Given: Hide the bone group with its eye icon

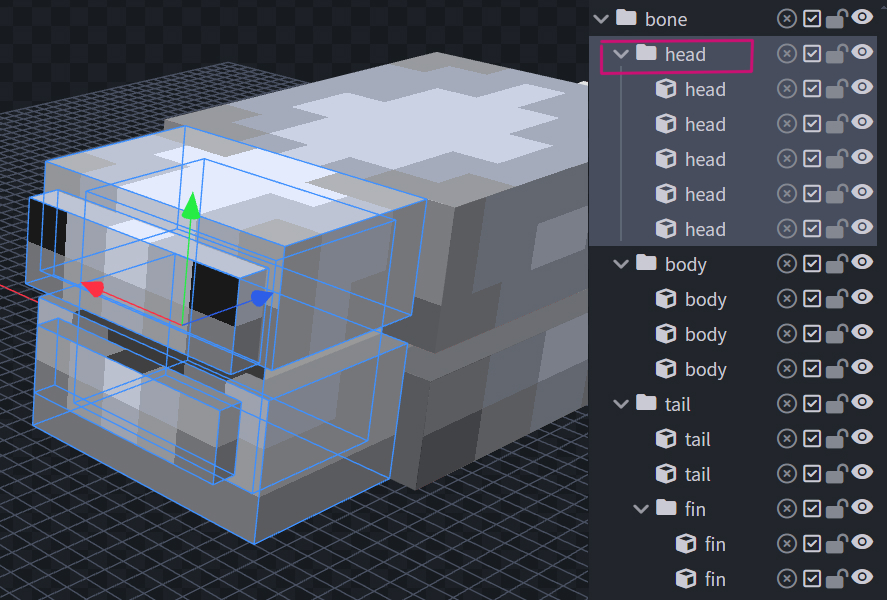Looking at the screenshot, I should pos(862,17).
